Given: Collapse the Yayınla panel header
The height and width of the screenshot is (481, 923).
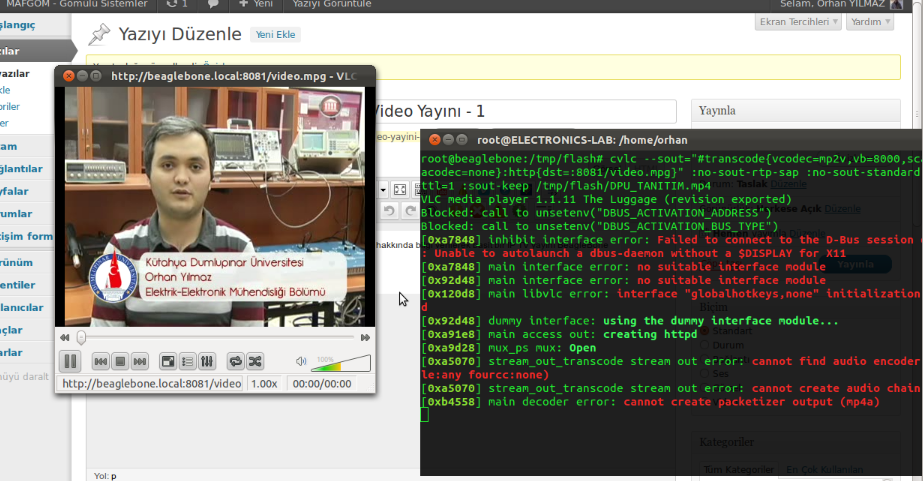Looking at the screenshot, I should [796, 111].
